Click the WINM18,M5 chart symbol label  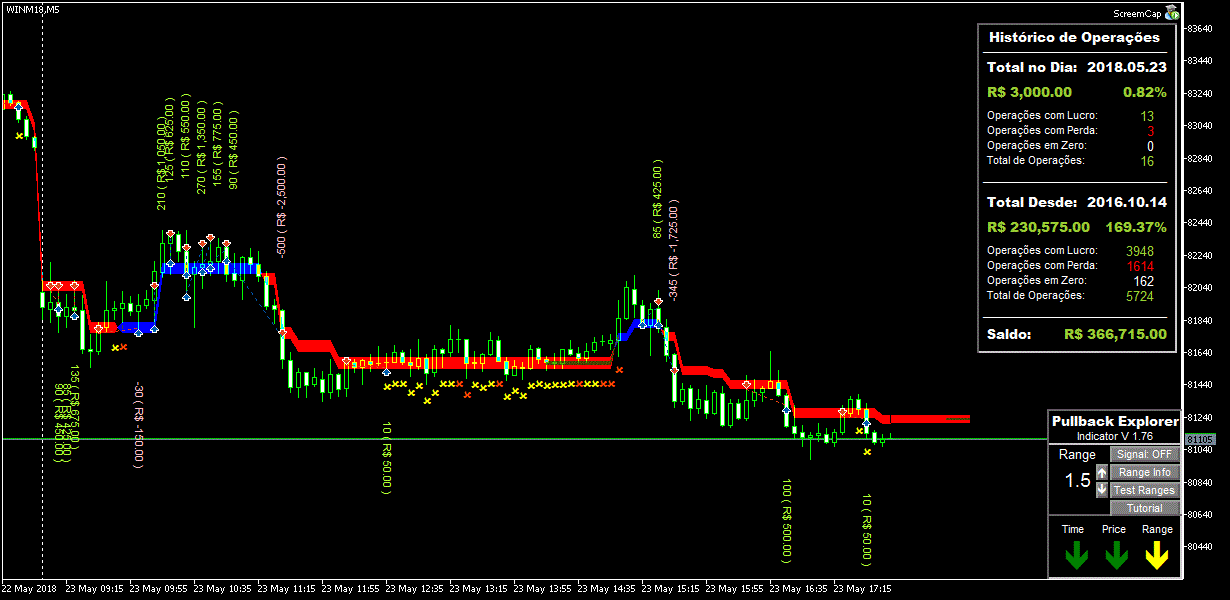tap(30, 9)
